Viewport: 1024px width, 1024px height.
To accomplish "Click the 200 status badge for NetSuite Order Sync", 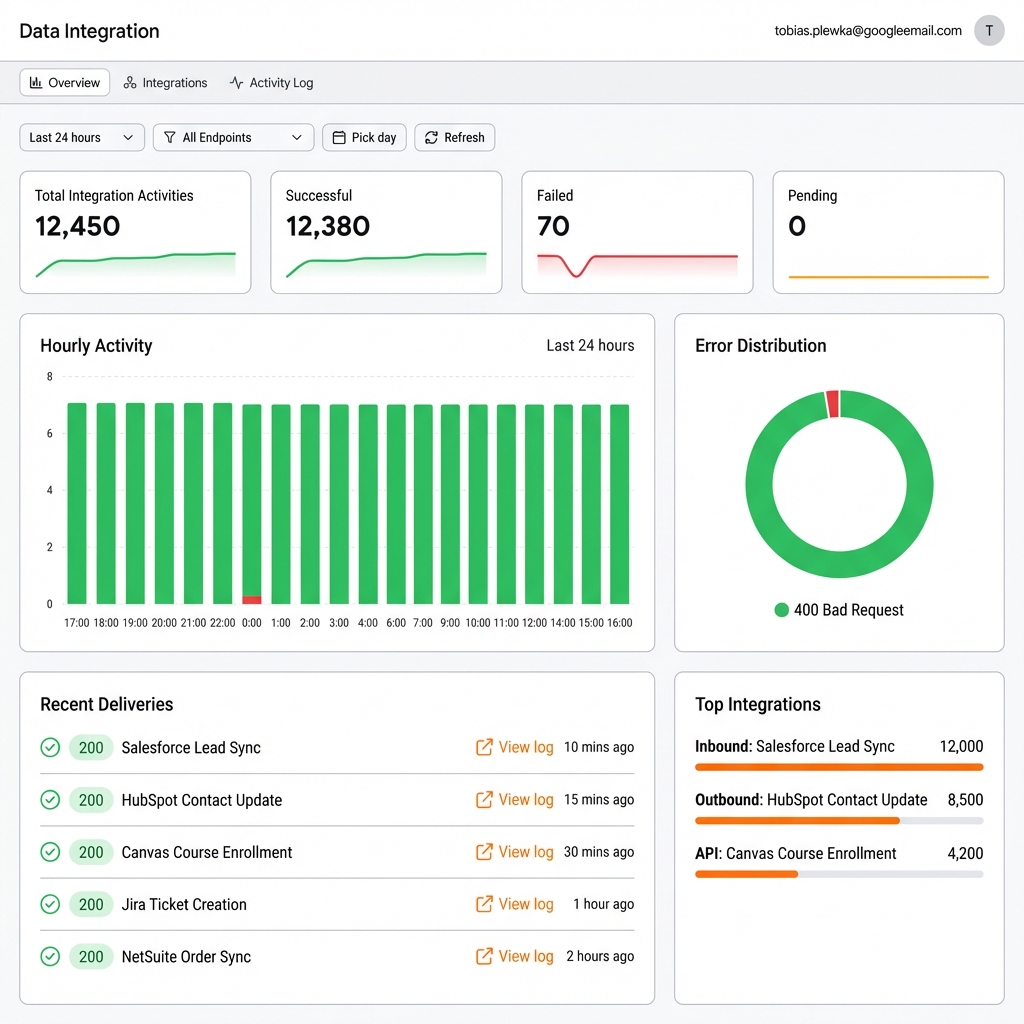I will [91, 957].
